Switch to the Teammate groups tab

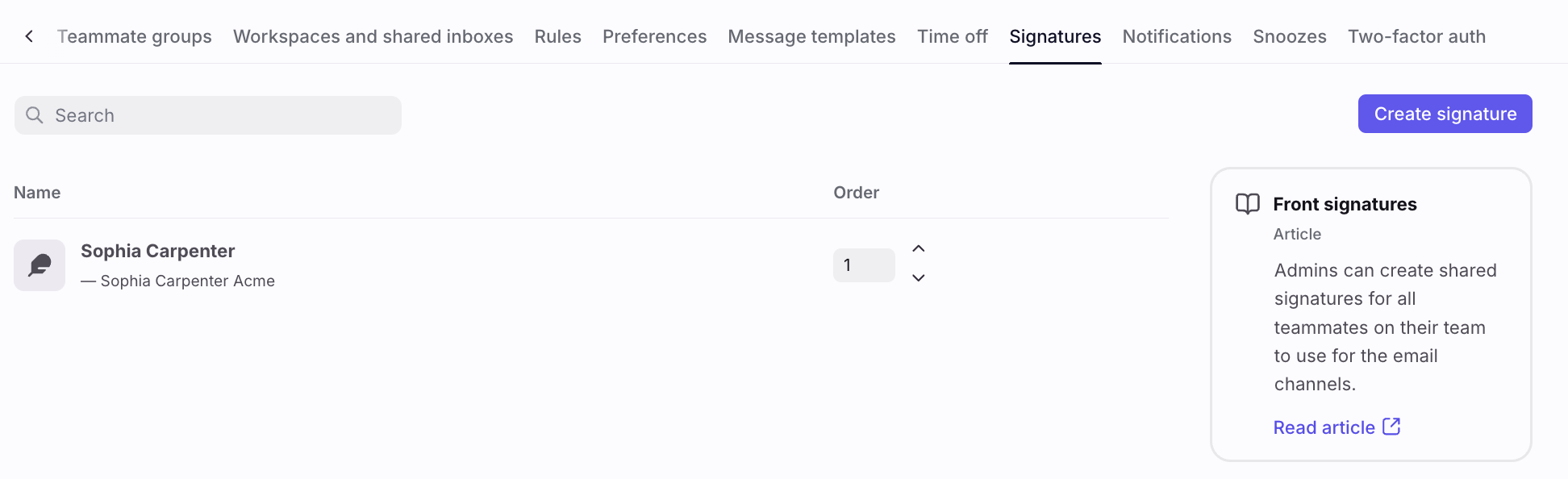[x=135, y=36]
